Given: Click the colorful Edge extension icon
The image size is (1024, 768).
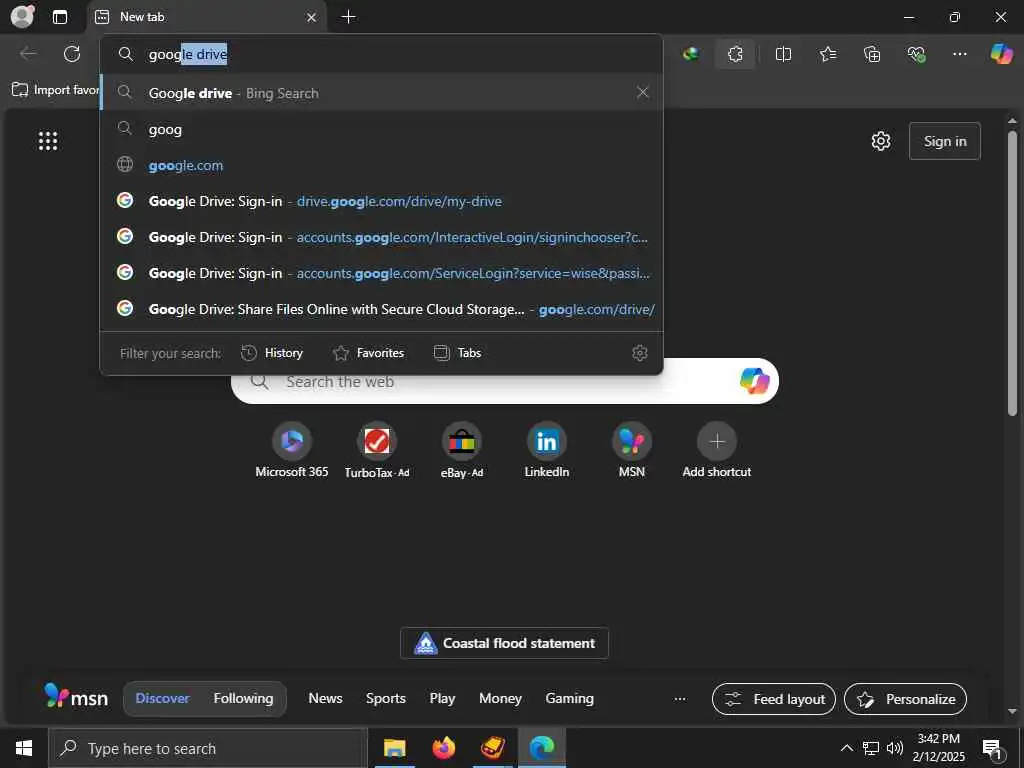Looking at the screenshot, I should pos(691,54).
